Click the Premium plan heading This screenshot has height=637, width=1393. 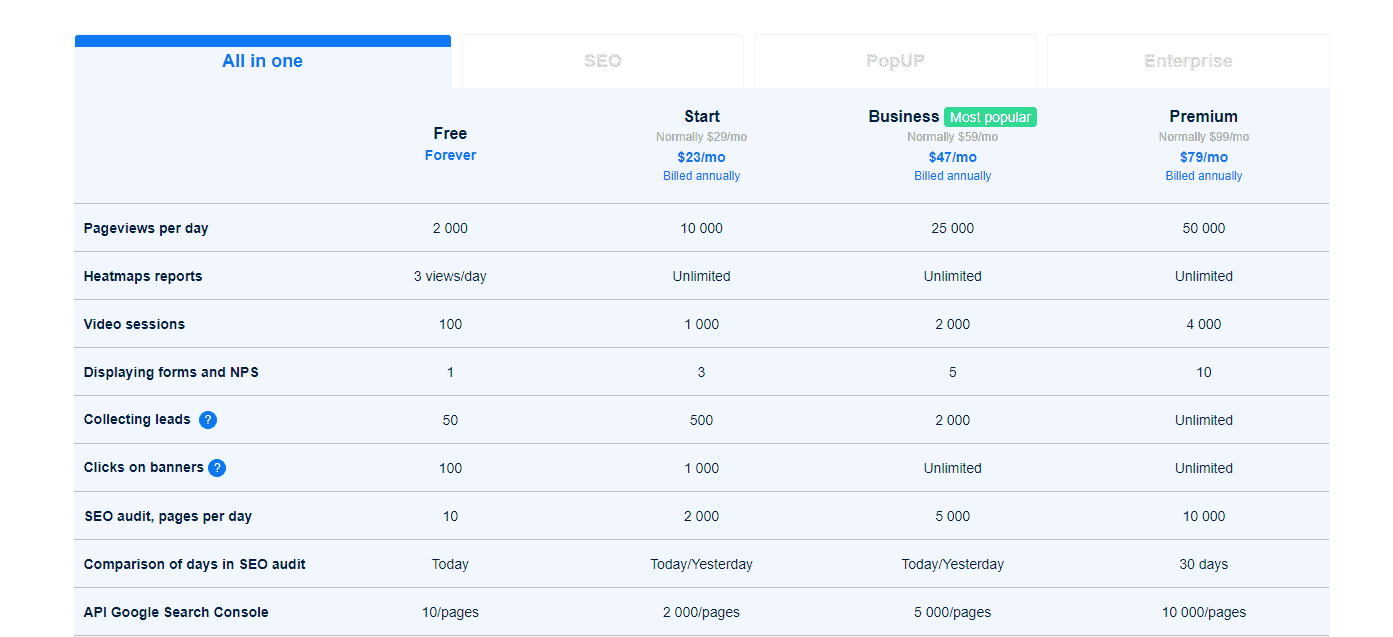coord(1204,116)
